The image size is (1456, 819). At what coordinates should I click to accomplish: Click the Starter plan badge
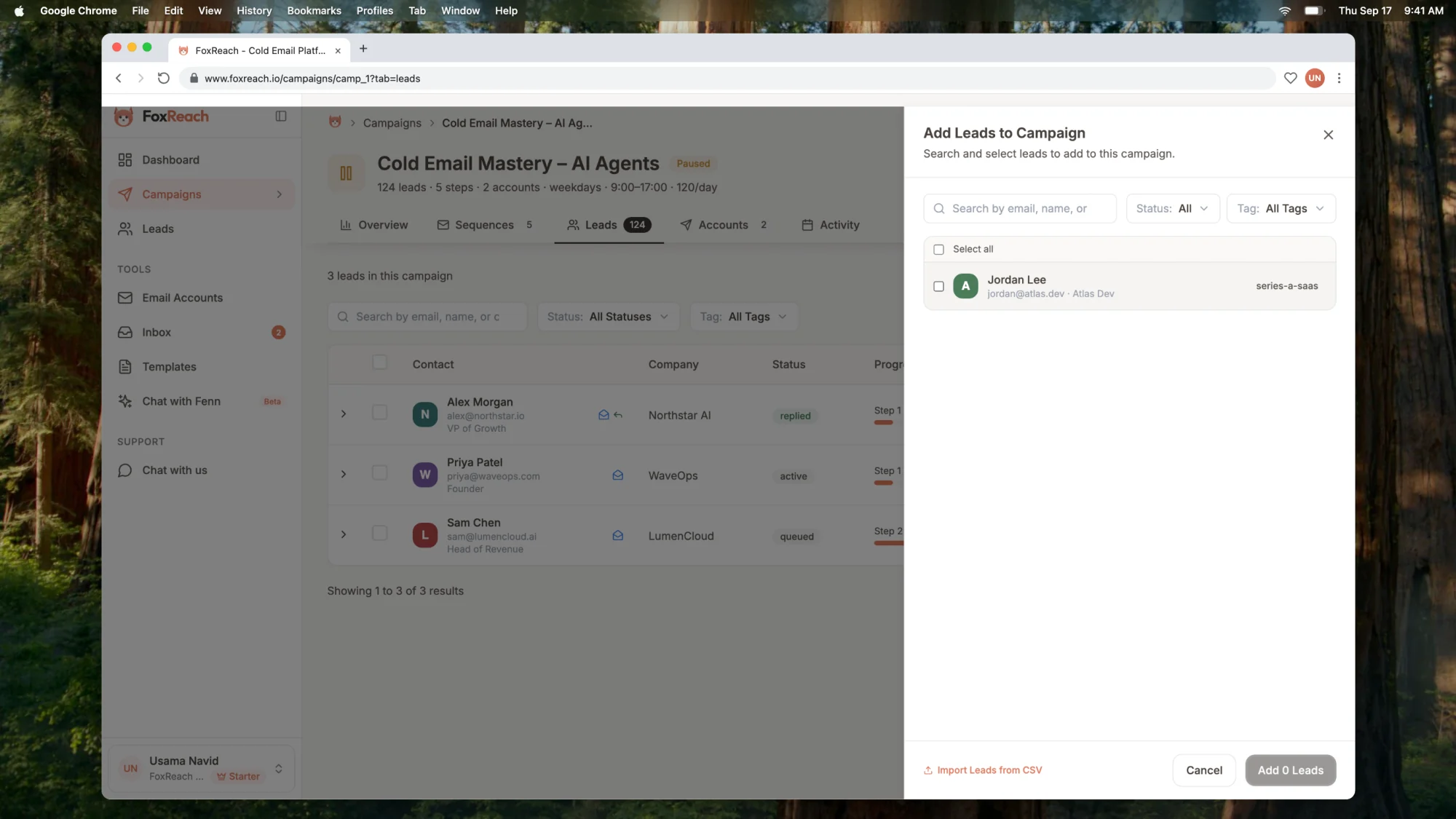pyautogui.click(x=239, y=777)
